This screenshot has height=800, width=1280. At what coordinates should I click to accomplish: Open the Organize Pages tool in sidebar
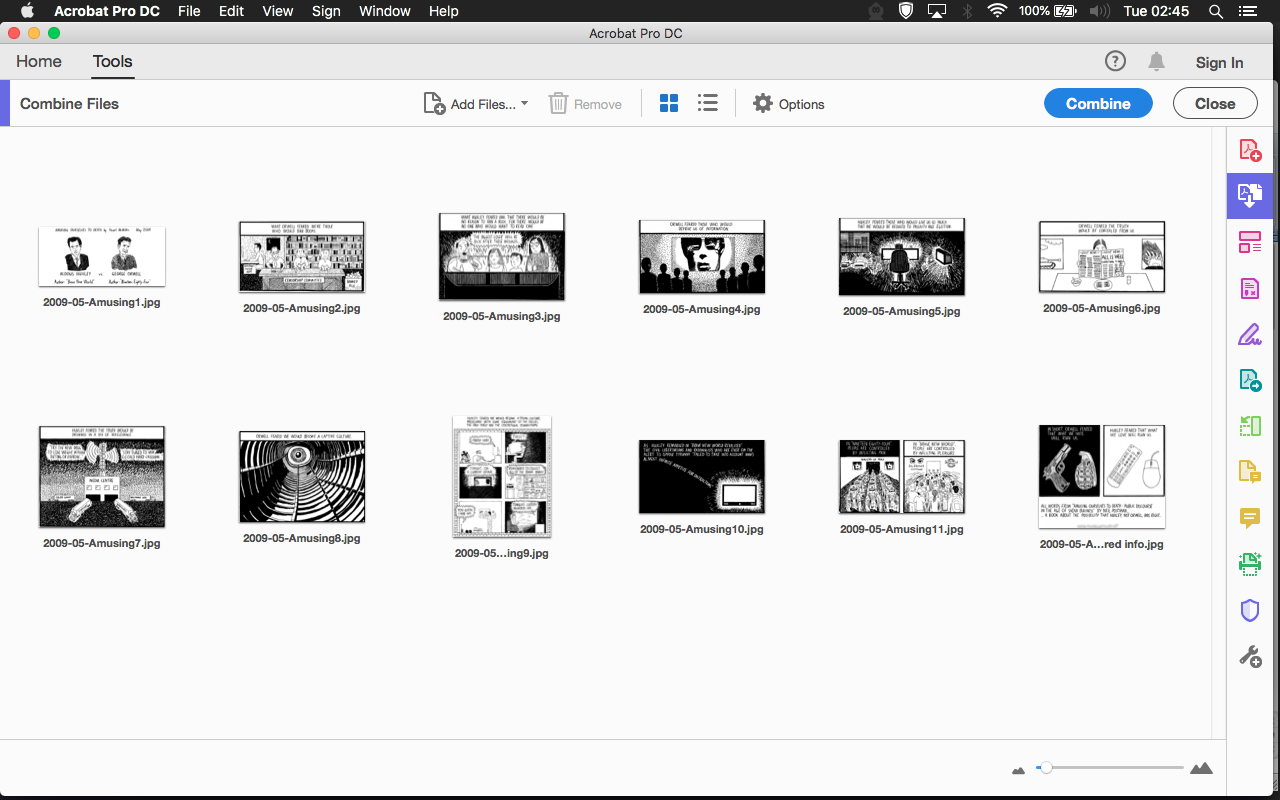1250,241
